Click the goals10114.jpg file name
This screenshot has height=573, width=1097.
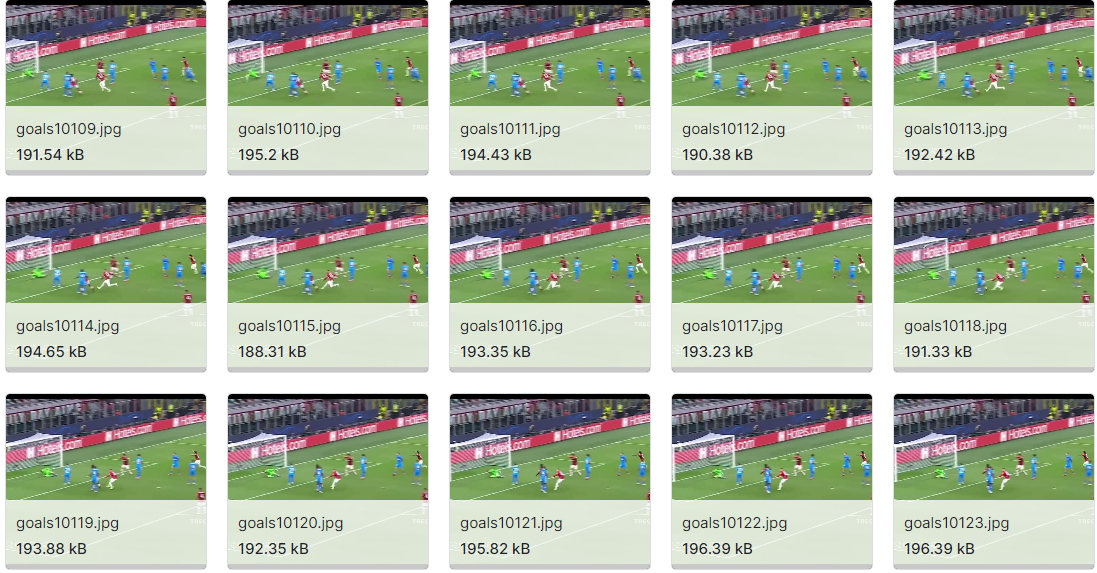coord(68,326)
